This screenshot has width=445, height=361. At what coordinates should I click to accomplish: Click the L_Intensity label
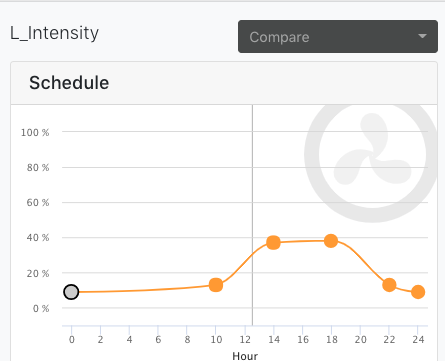54,33
